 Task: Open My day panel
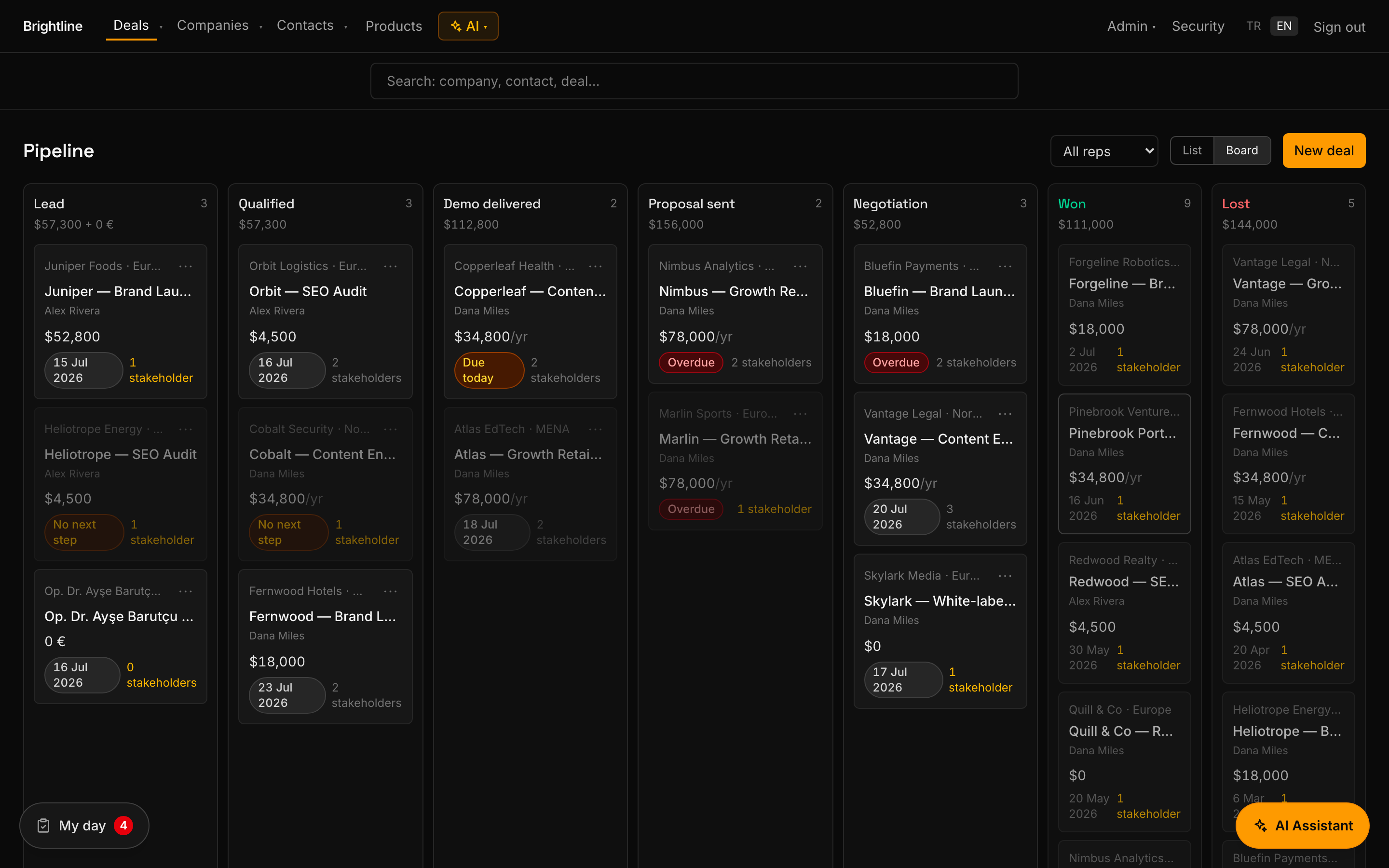(x=84, y=826)
